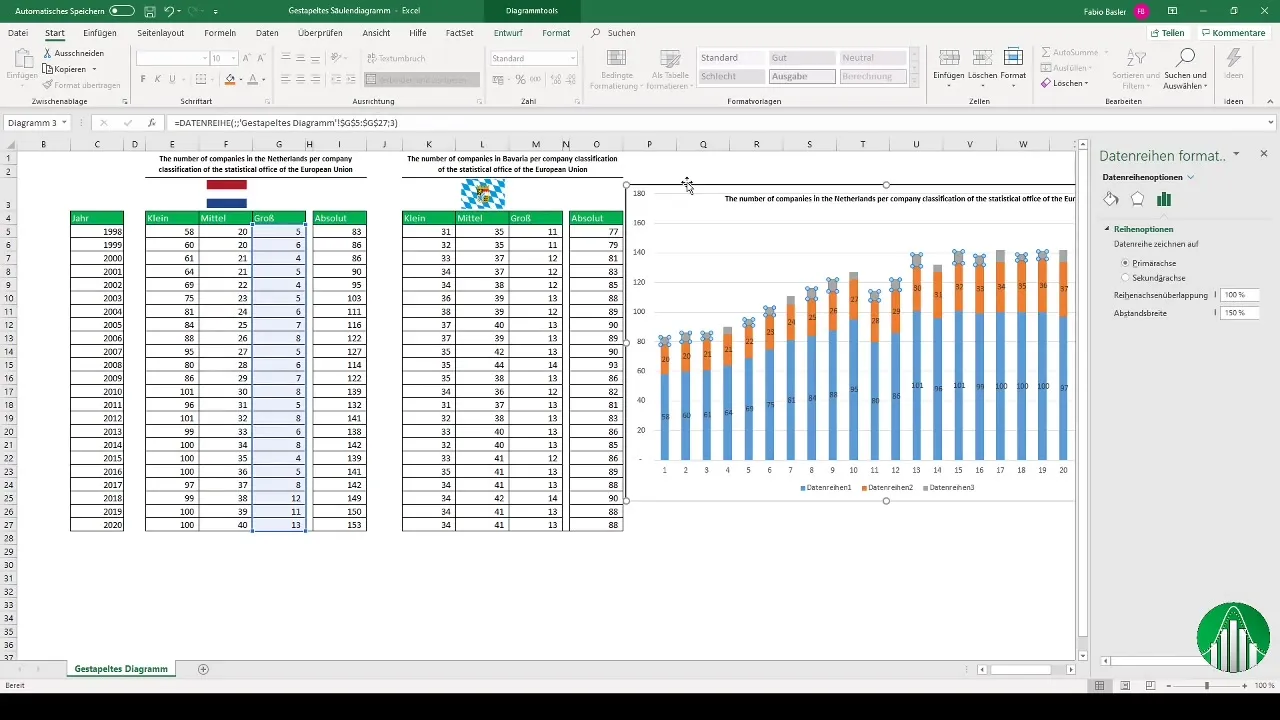The width and height of the screenshot is (1280, 720).
Task: Click the user avatar FB in the title bar
Action: pyautogui.click(x=1142, y=11)
